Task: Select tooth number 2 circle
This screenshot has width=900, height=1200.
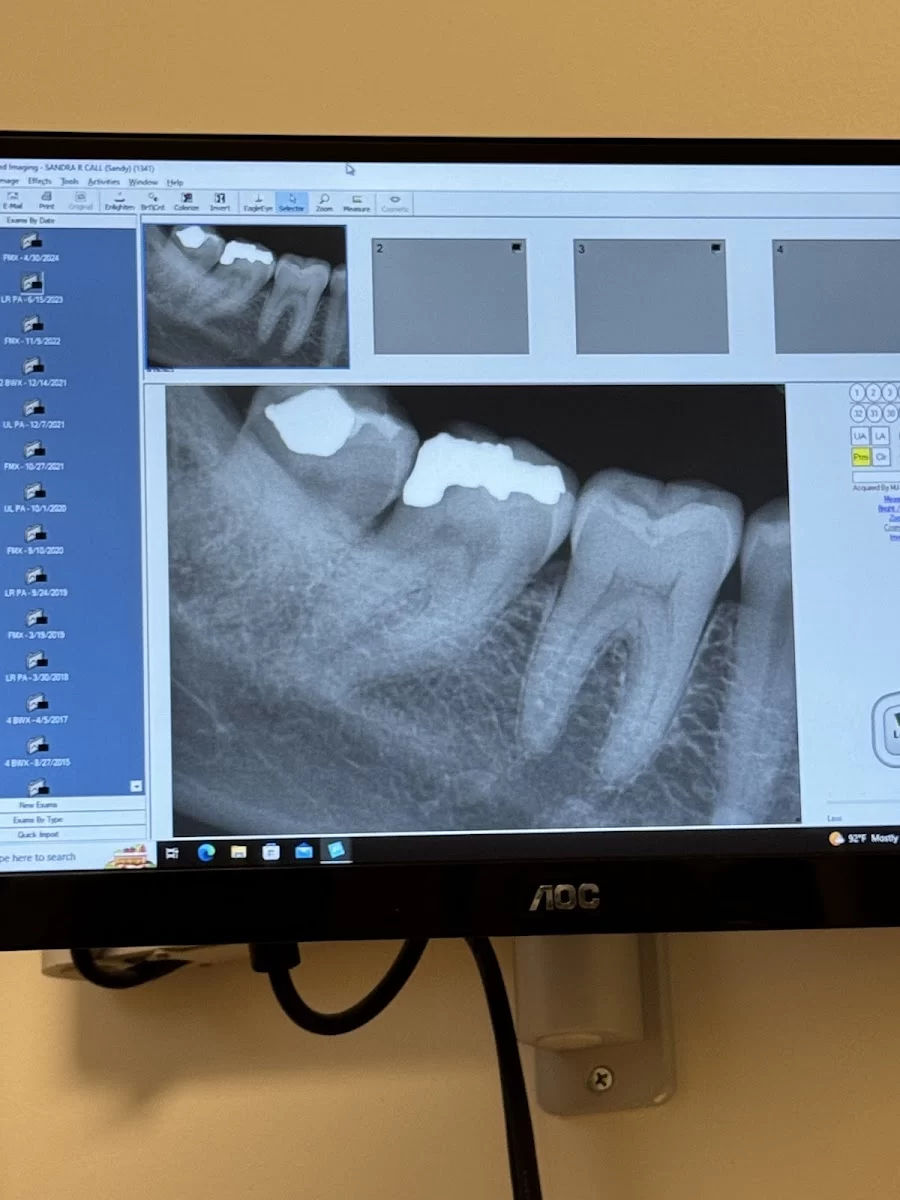Action: point(873,392)
